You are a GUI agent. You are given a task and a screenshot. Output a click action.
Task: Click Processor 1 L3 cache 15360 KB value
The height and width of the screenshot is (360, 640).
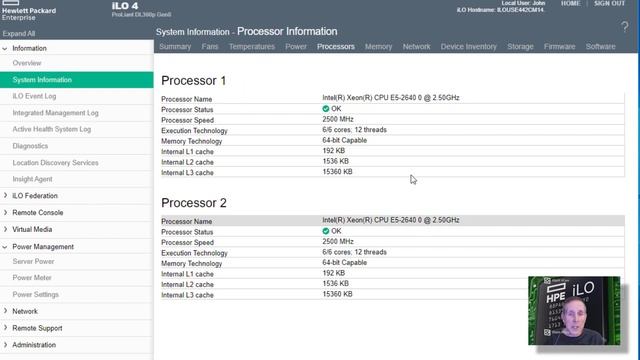(x=337, y=172)
